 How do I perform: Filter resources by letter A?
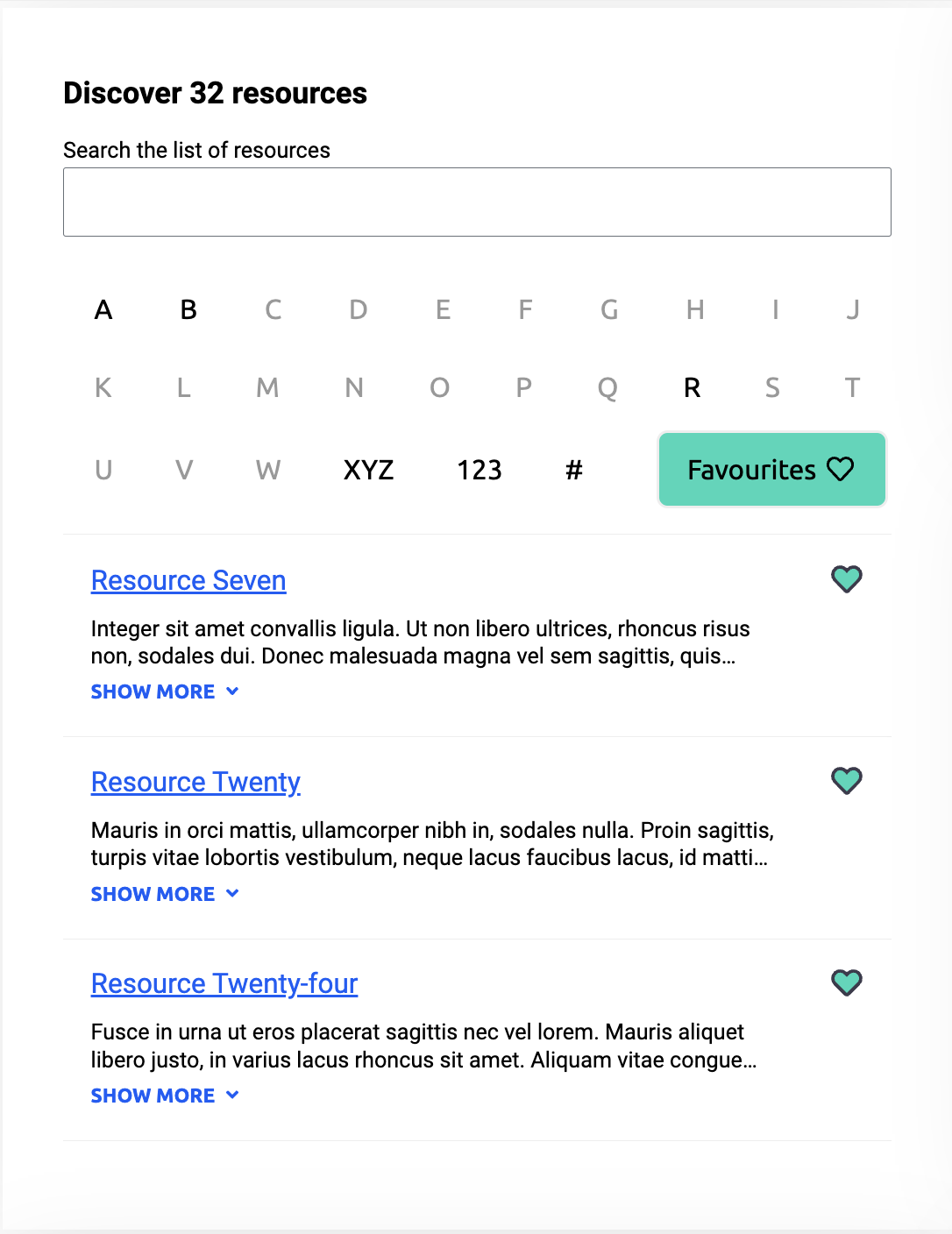point(103,309)
